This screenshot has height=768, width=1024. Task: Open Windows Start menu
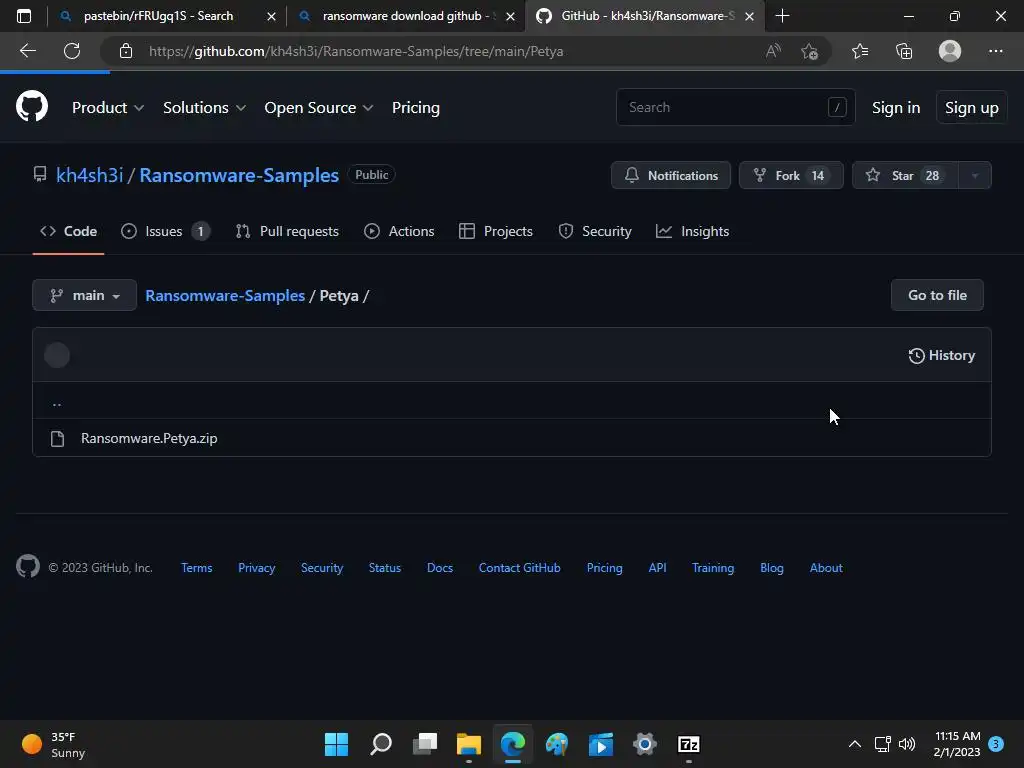336,744
